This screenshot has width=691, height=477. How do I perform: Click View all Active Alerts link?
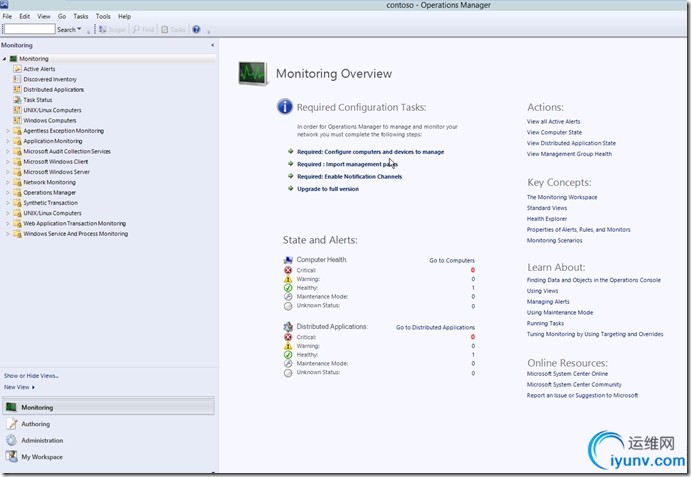coord(554,122)
